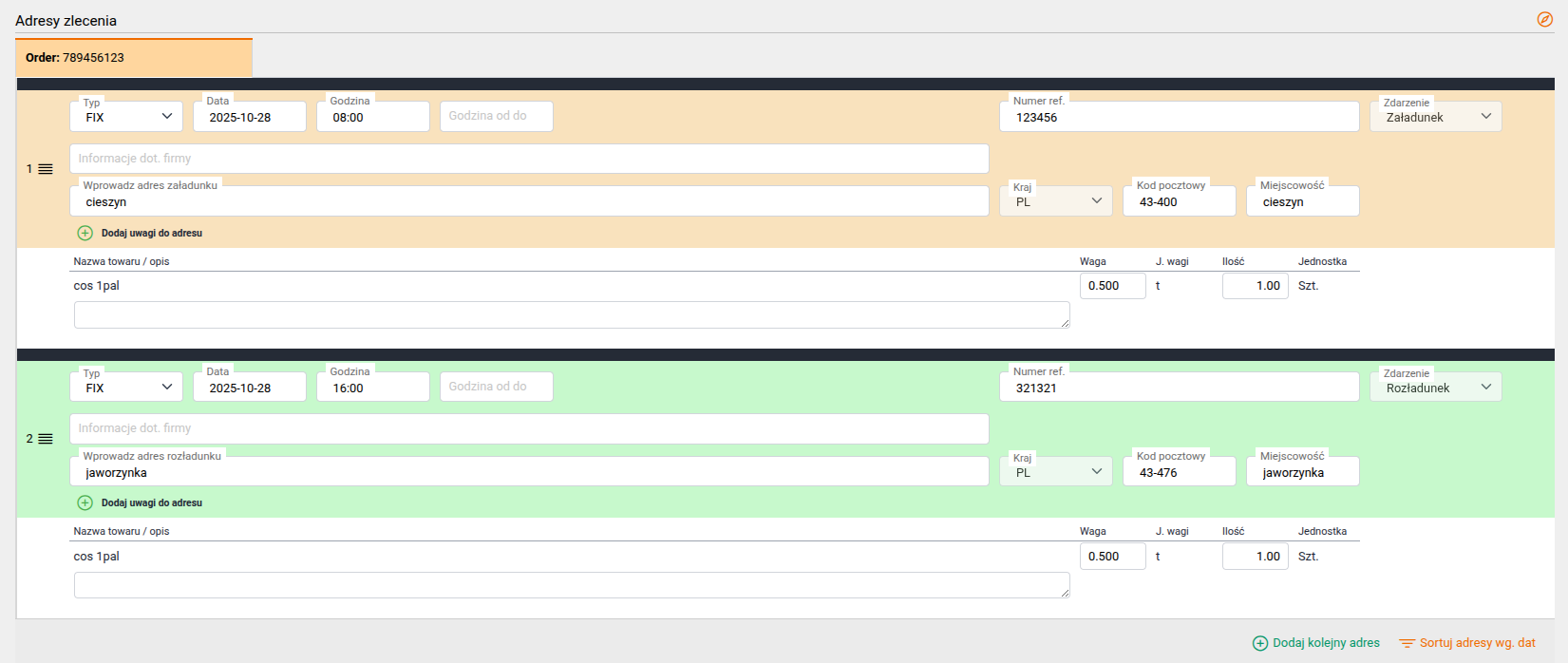The height and width of the screenshot is (663, 1568).
Task: Select the Order 789456123 tab
Action: [x=134, y=58]
